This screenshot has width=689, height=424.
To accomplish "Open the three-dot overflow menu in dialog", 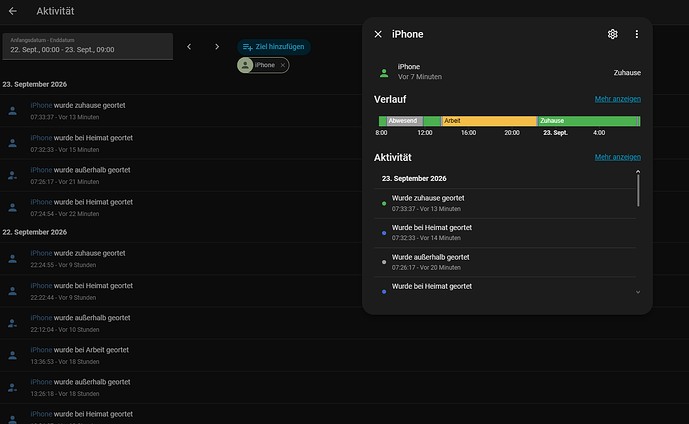I will pyautogui.click(x=637, y=34).
